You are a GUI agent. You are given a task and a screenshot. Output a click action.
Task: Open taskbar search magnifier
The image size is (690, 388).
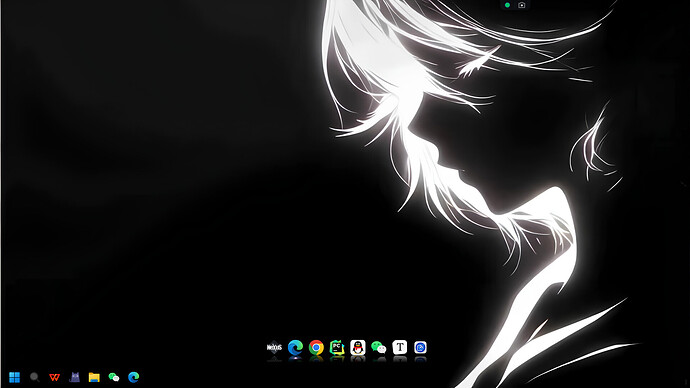click(x=34, y=377)
